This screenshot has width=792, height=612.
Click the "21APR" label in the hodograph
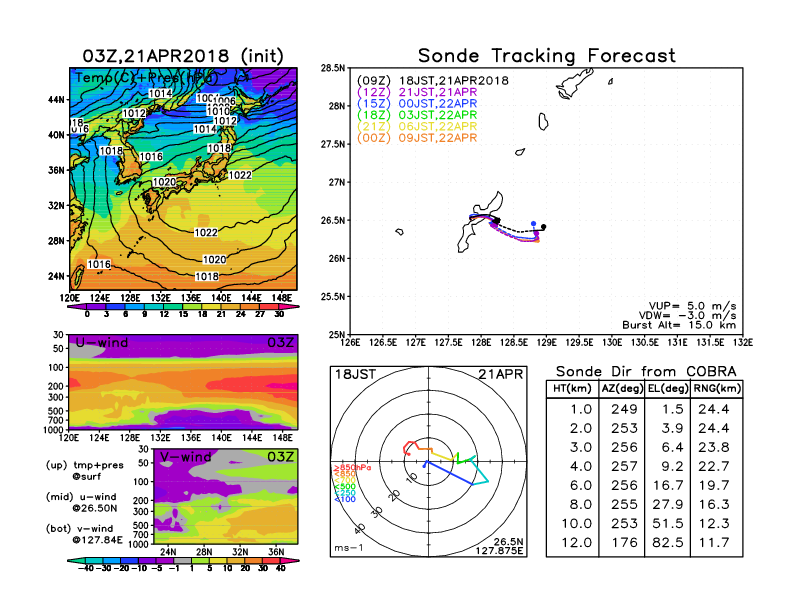[501, 375]
